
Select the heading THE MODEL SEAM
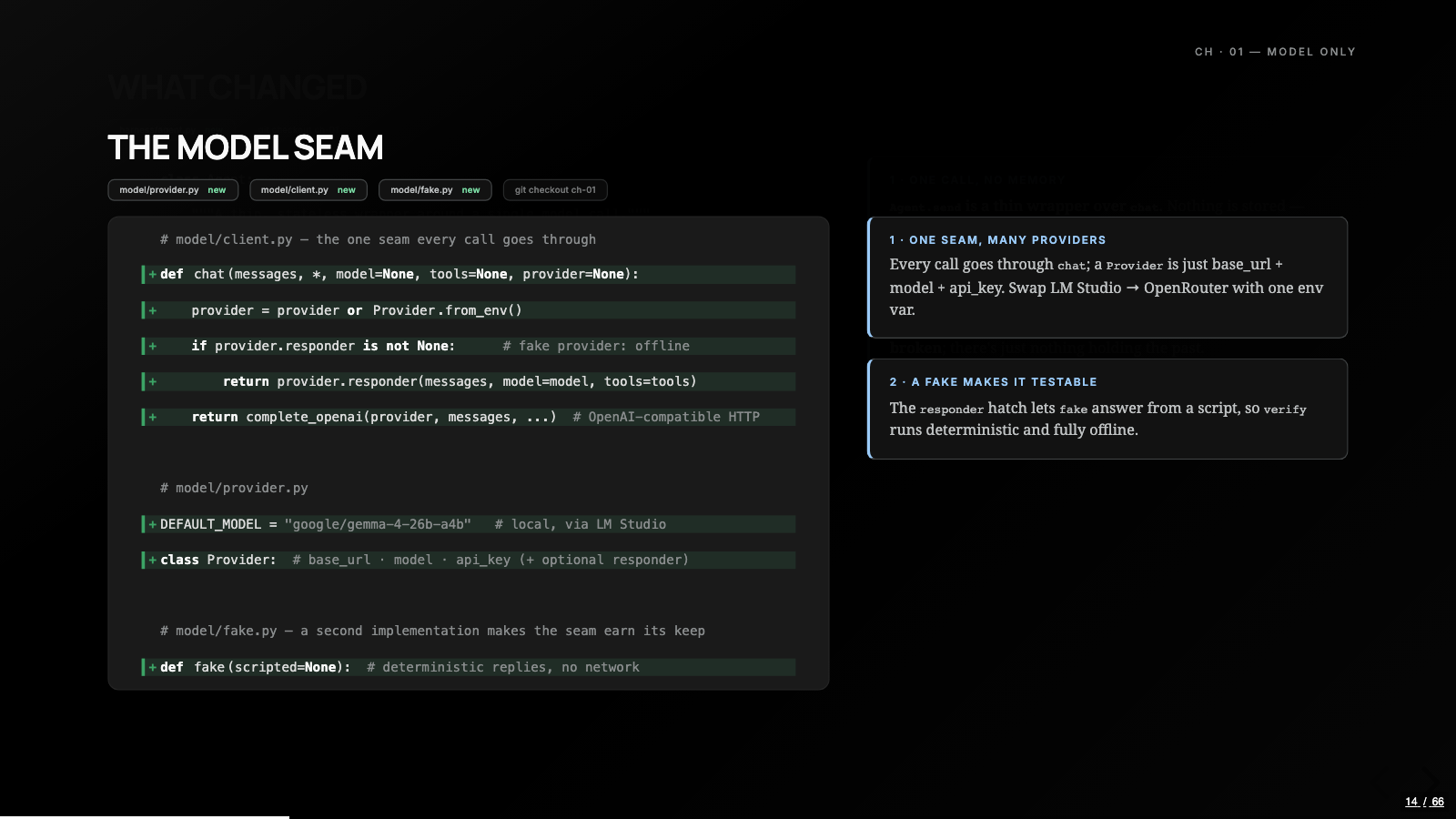click(246, 147)
